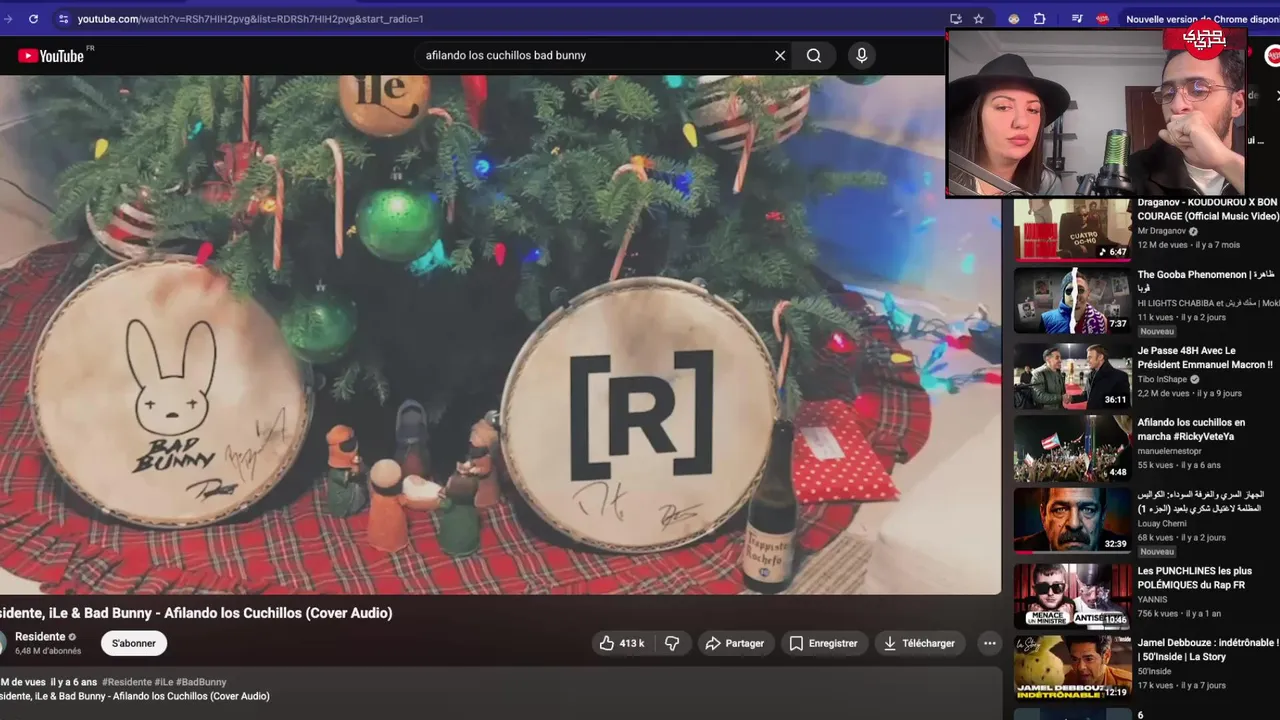Screen dimensions: 1280x720
Task: Open Je Passe 48H Avec Macron thumbnail
Action: pos(1072,376)
